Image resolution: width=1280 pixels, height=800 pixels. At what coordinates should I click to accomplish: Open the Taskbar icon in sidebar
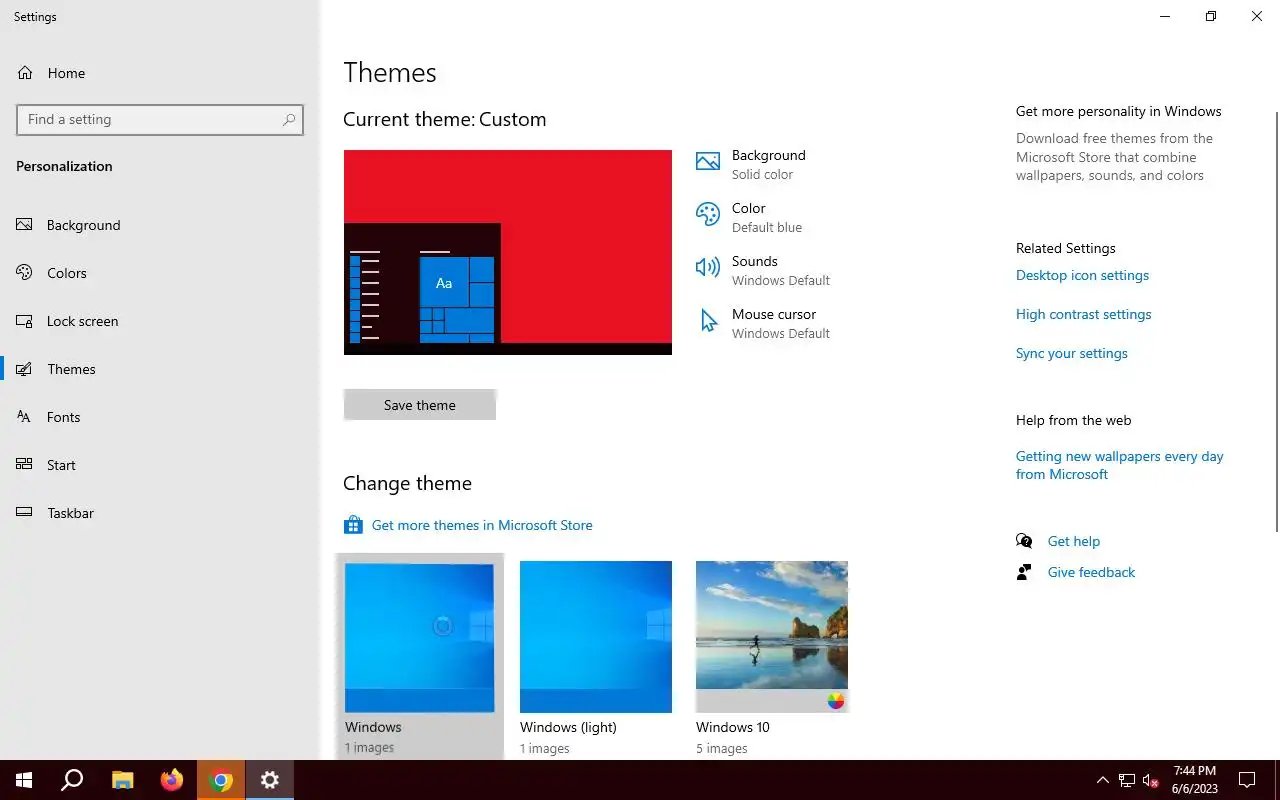[25, 513]
